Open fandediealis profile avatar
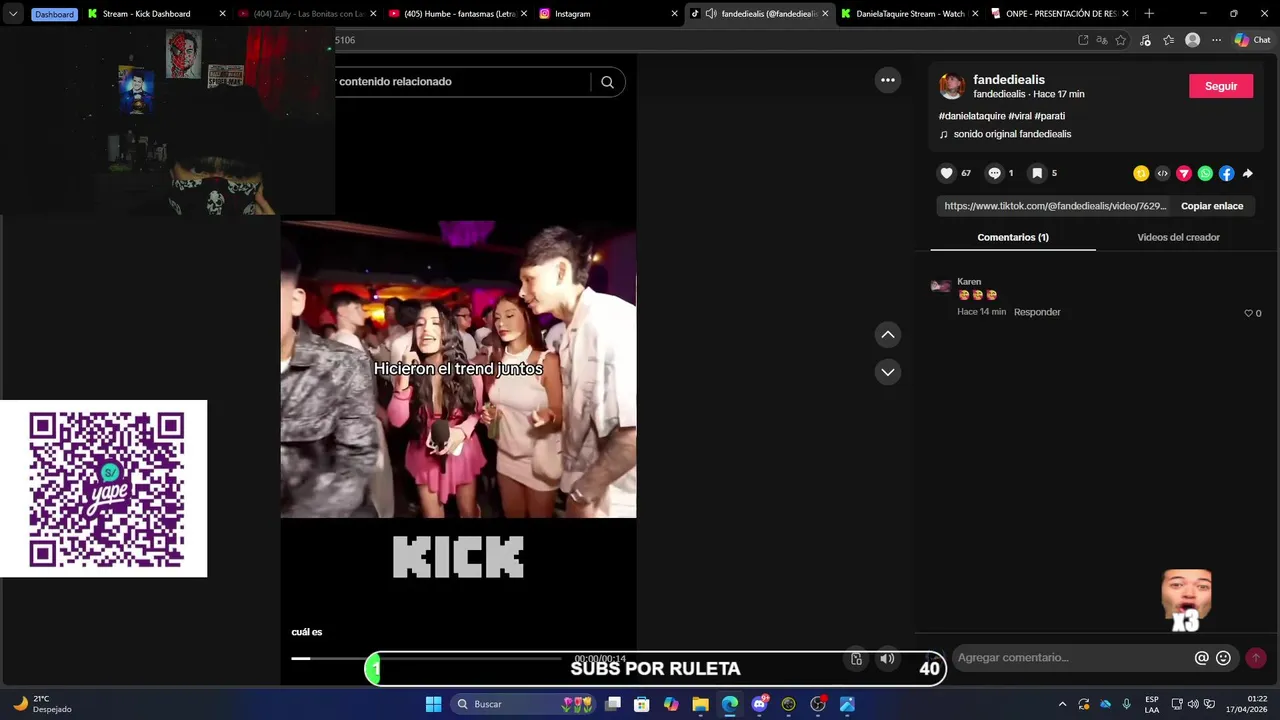This screenshot has height=720, width=1280. click(952, 86)
